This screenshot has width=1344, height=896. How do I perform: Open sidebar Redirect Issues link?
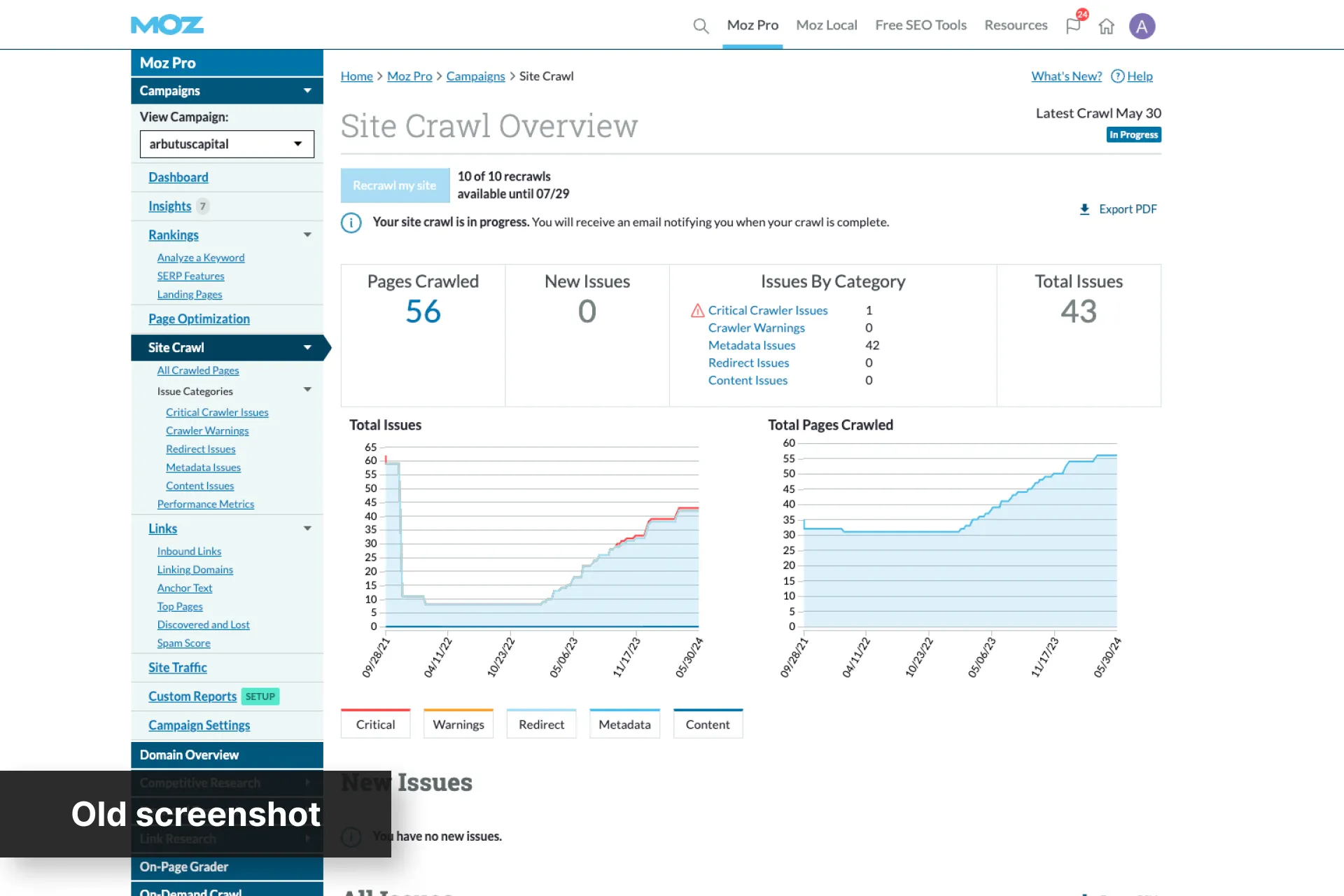tap(200, 449)
